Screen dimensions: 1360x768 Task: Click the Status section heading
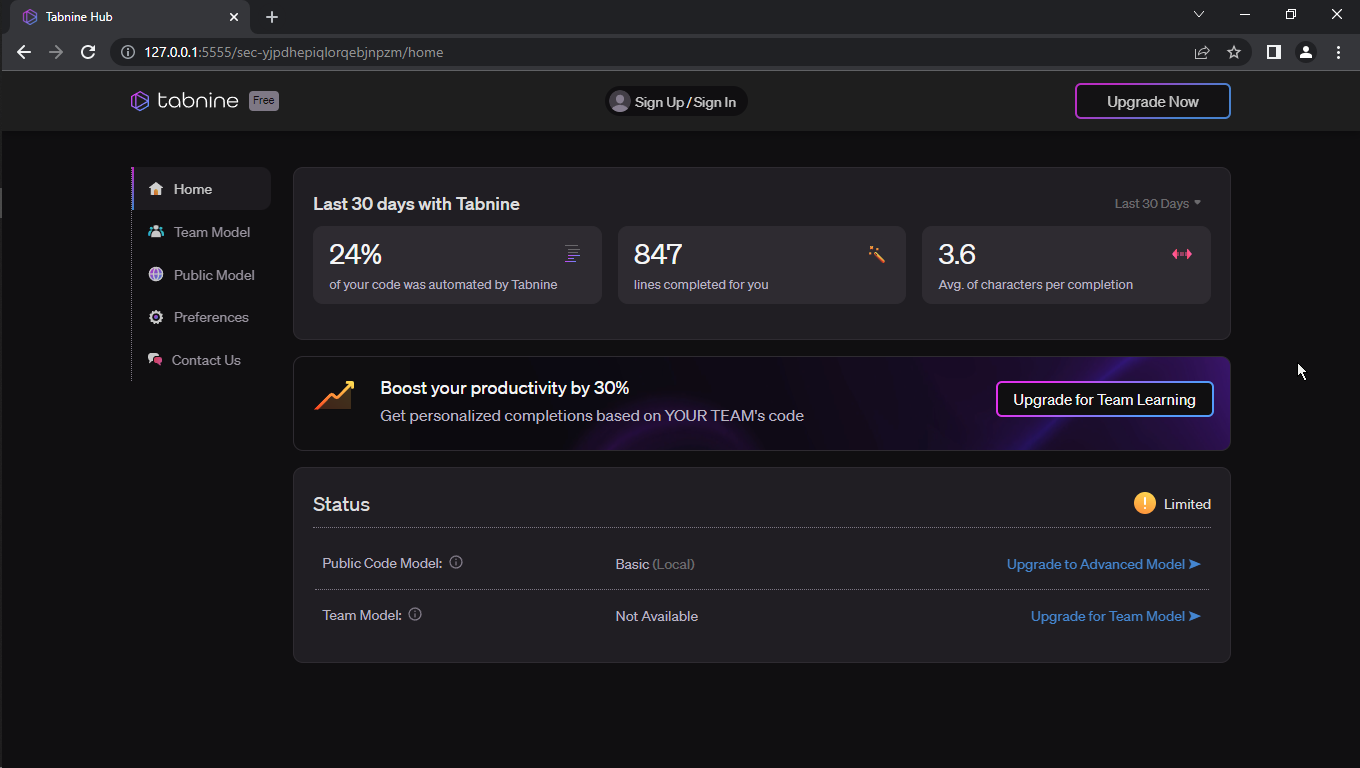(x=341, y=504)
